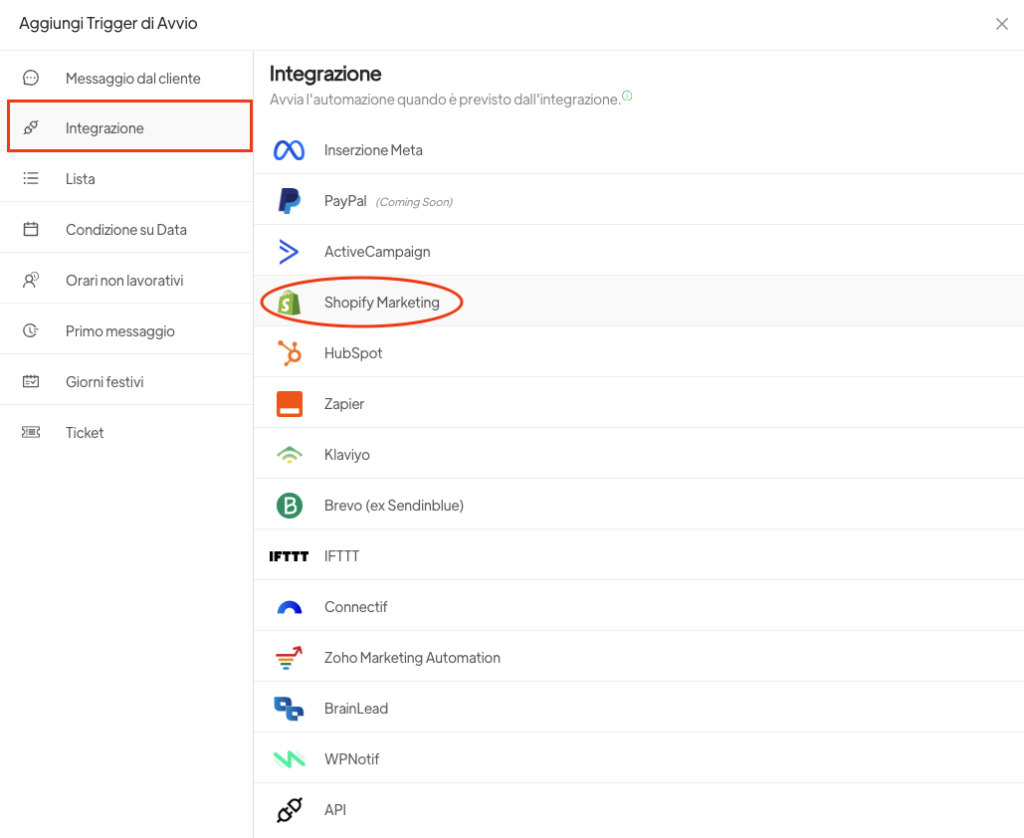Click the info icon beside integration description

pos(627,97)
